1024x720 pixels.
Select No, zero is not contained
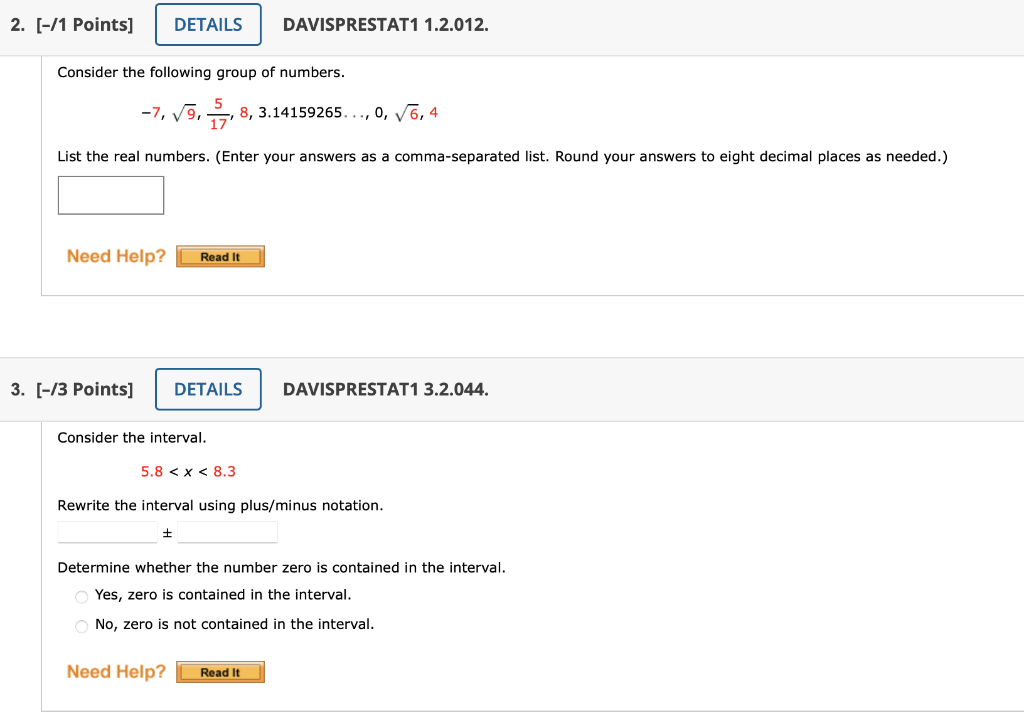tap(81, 626)
